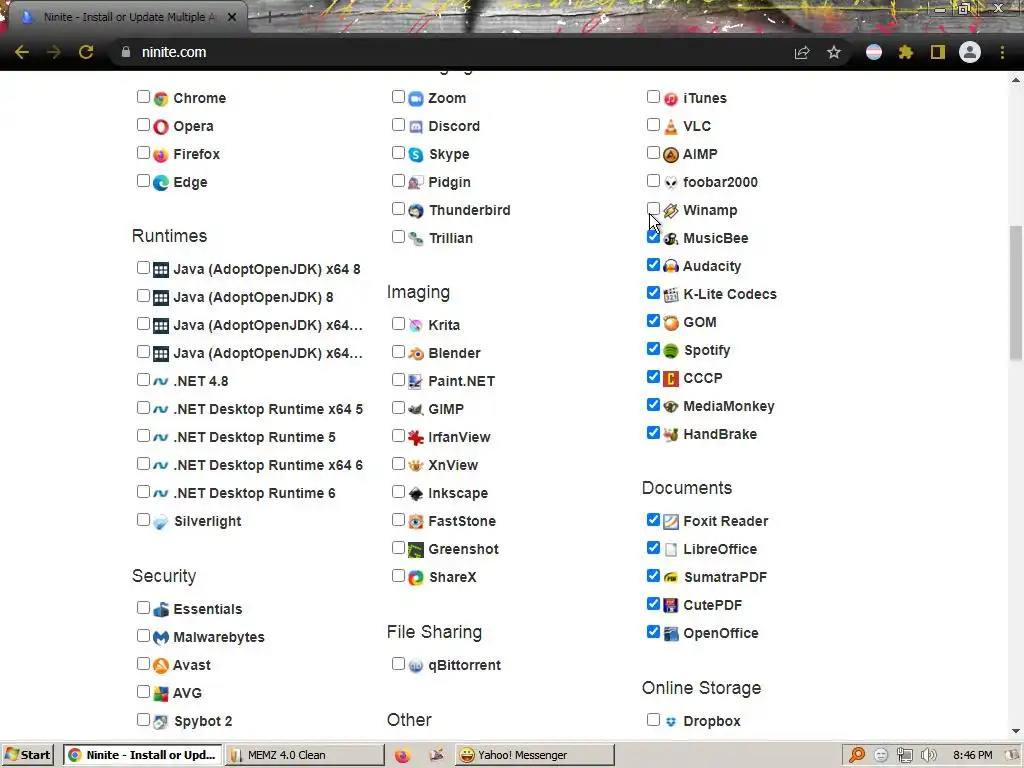
Task: Switch to the Ninite browser tab
Action: tap(127, 17)
